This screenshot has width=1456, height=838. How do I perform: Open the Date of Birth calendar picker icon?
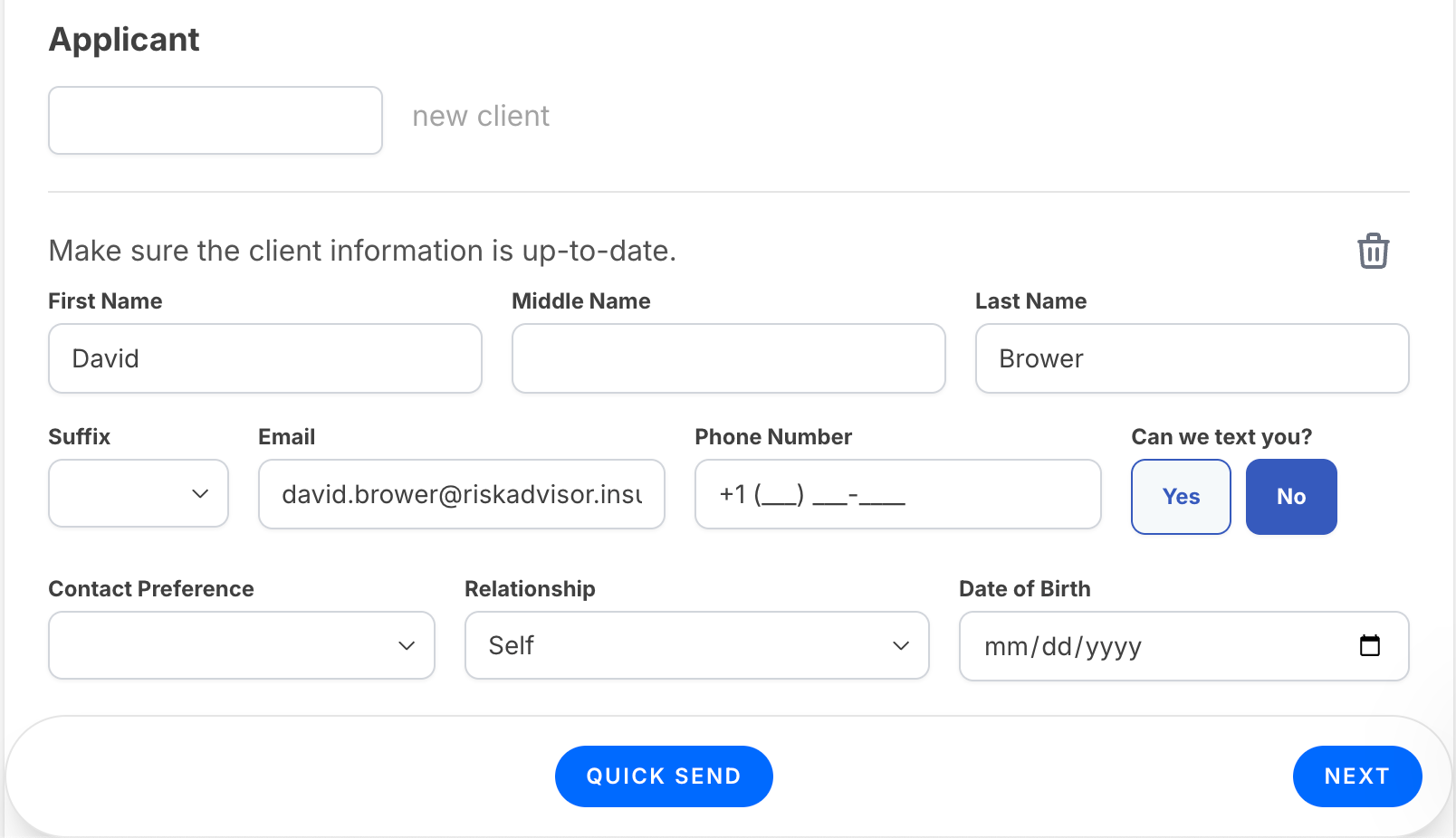pos(1370,645)
